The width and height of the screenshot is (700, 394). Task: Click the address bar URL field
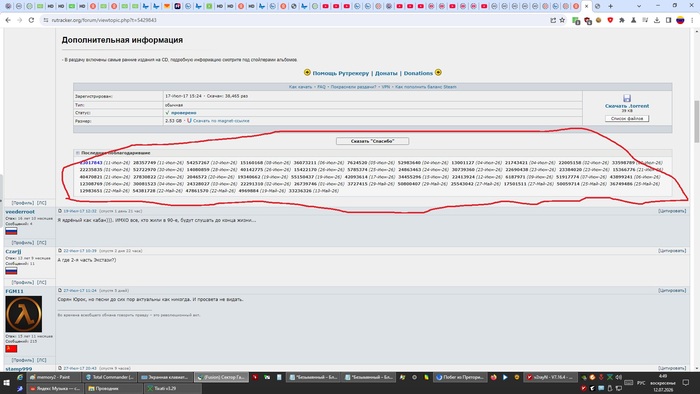pyautogui.click(x=295, y=20)
